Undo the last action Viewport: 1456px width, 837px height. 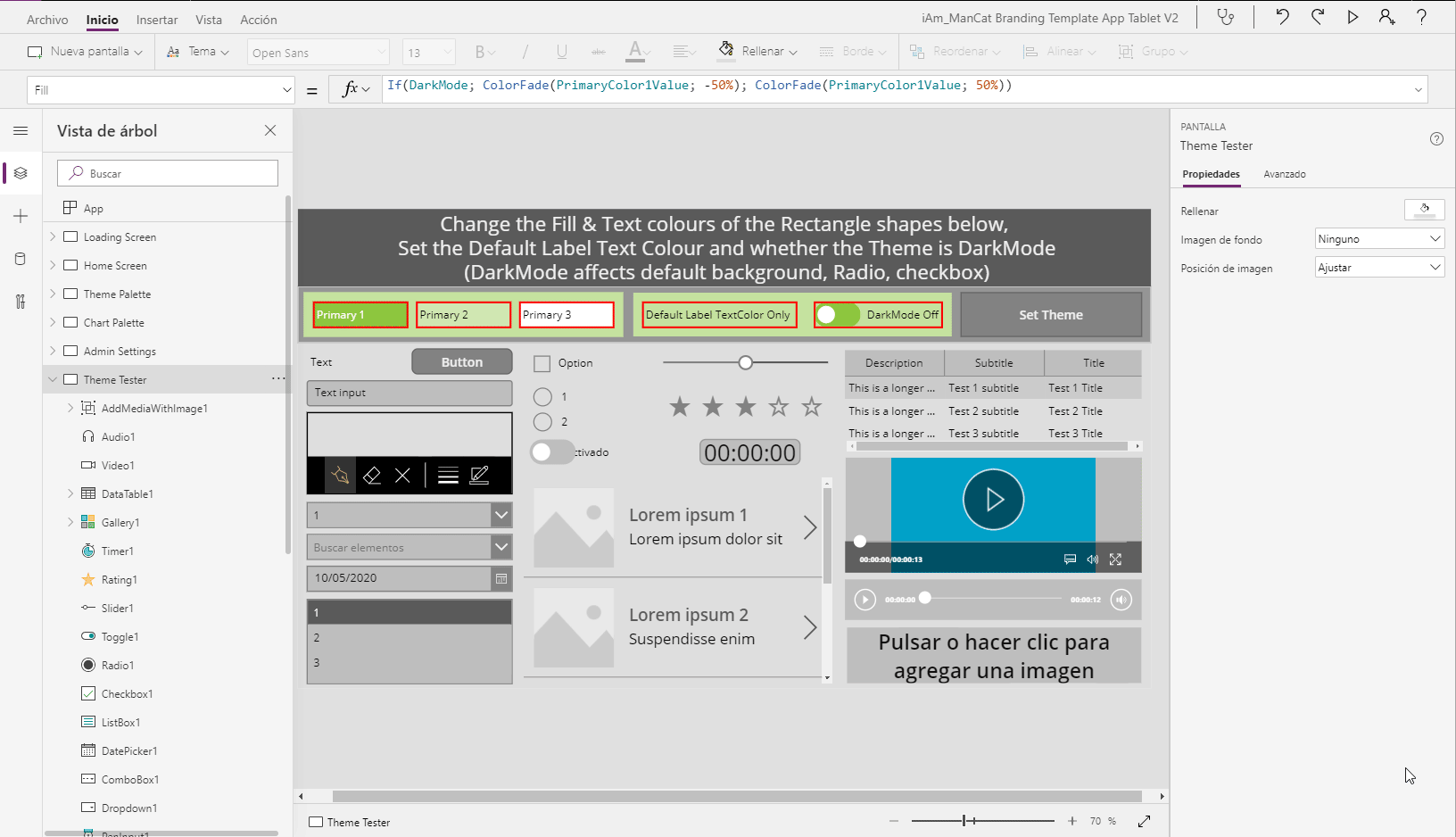[1282, 17]
